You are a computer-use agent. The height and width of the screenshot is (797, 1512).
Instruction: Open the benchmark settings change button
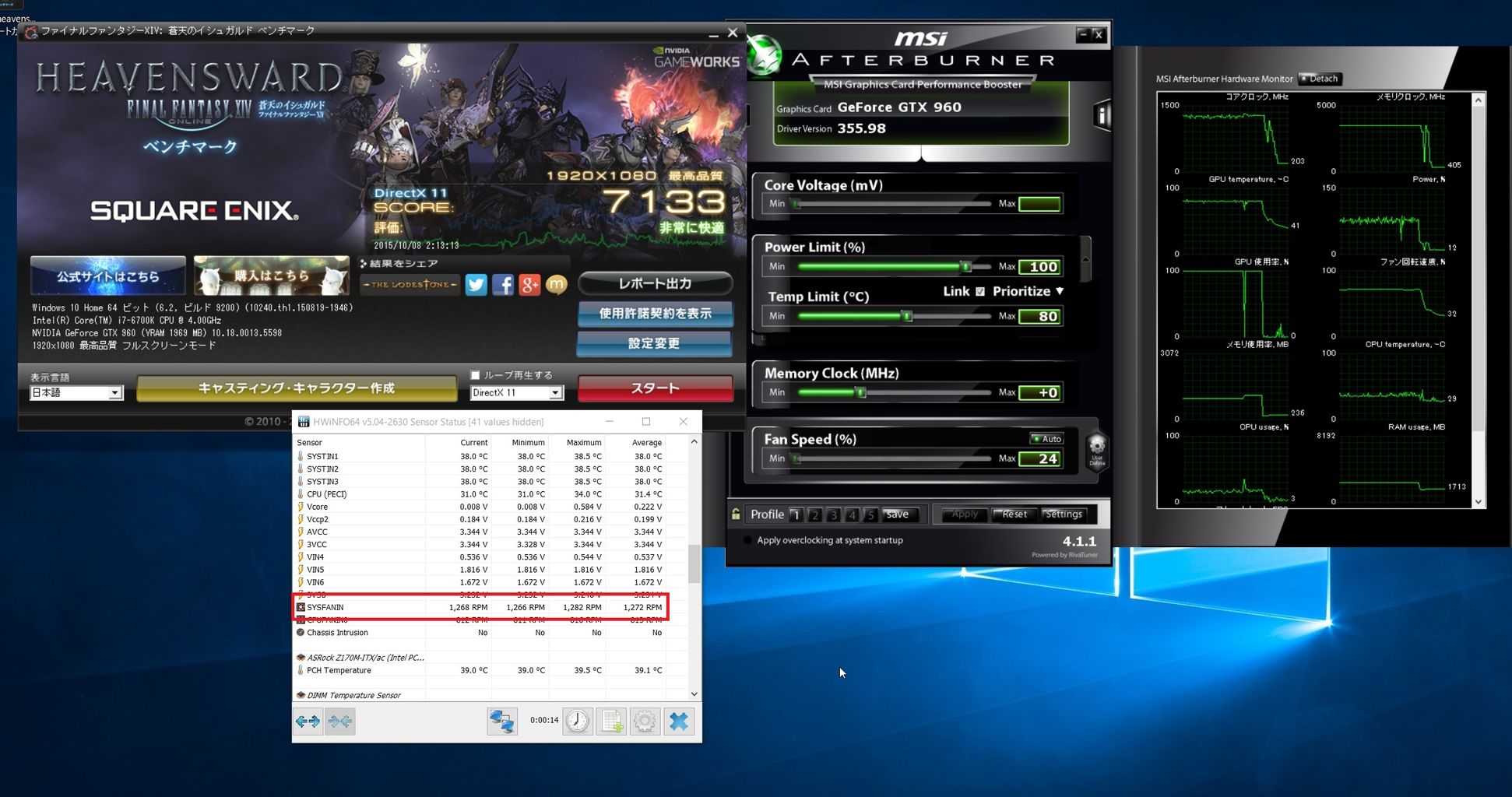point(654,343)
